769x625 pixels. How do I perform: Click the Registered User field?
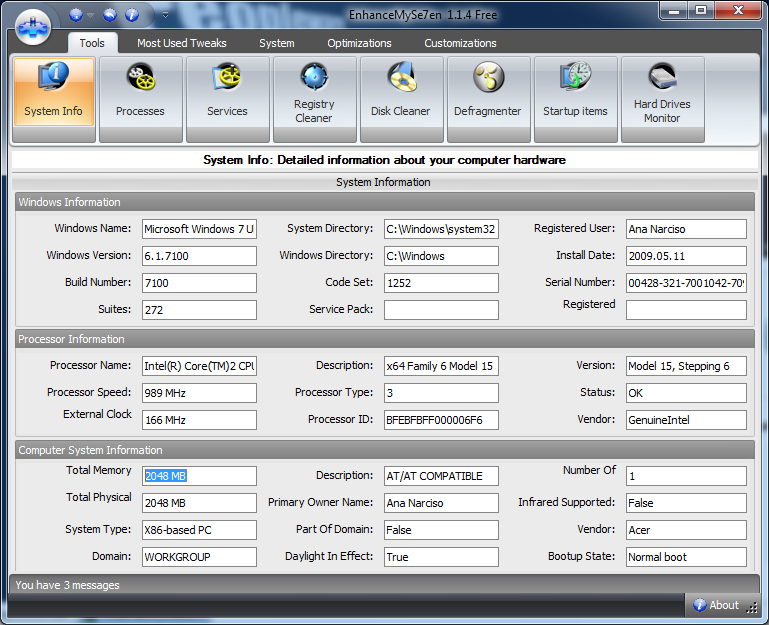click(686, 229)
